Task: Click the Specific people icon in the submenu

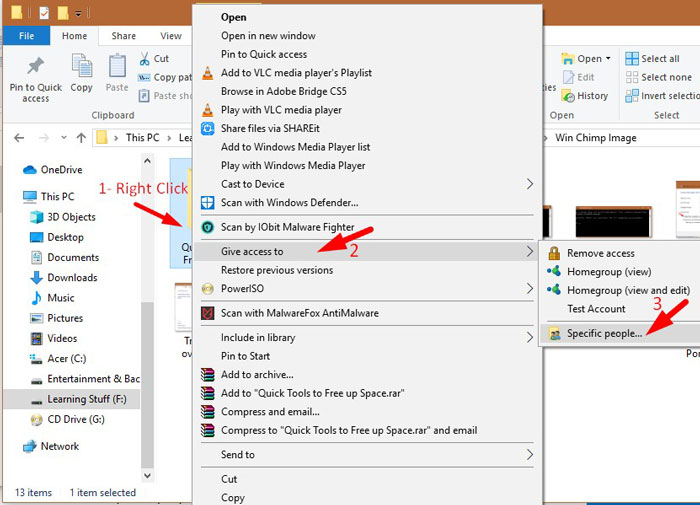Action: pyautogui.click(x=554, y=334)
